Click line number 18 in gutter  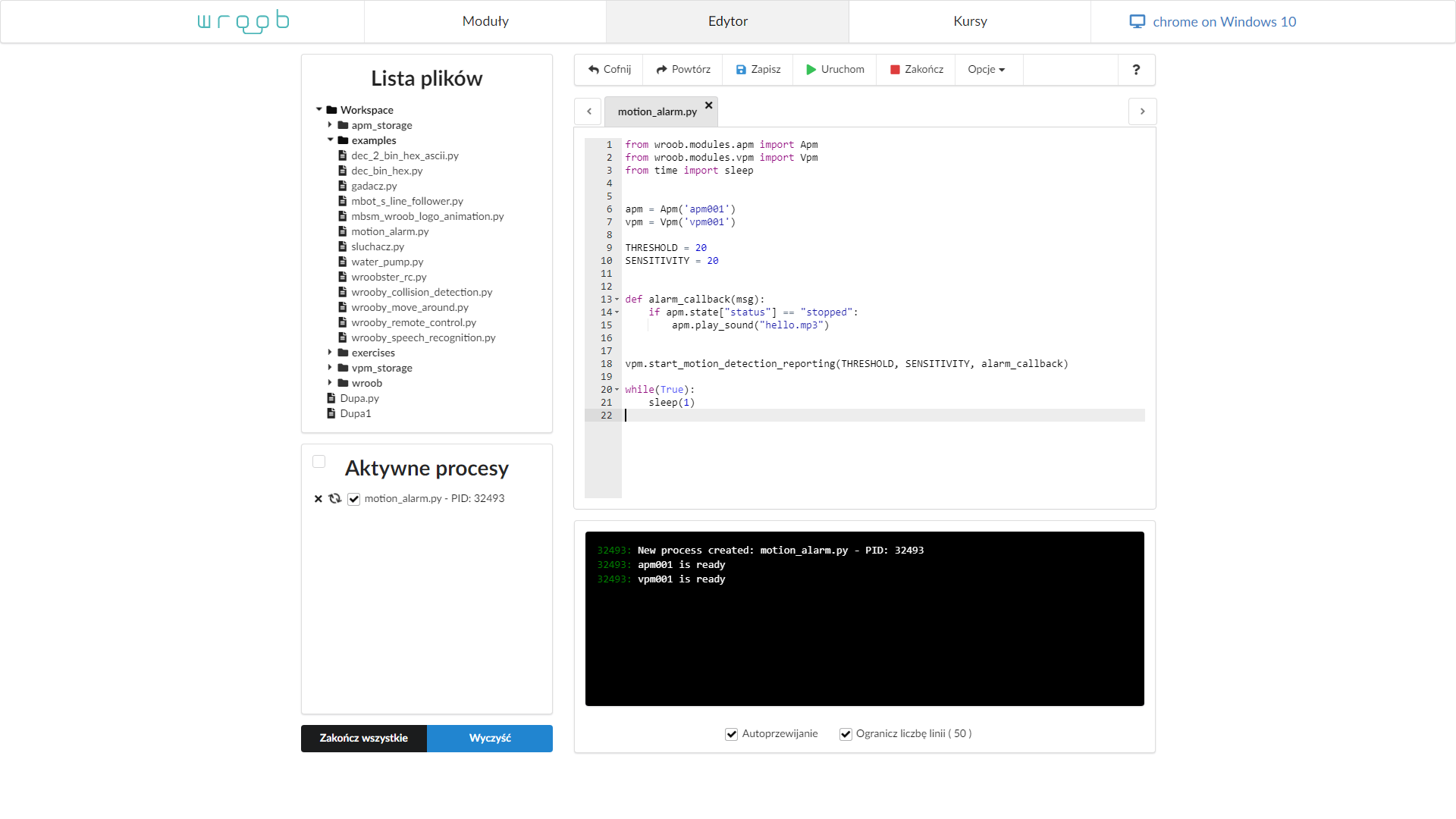(607, 363)
